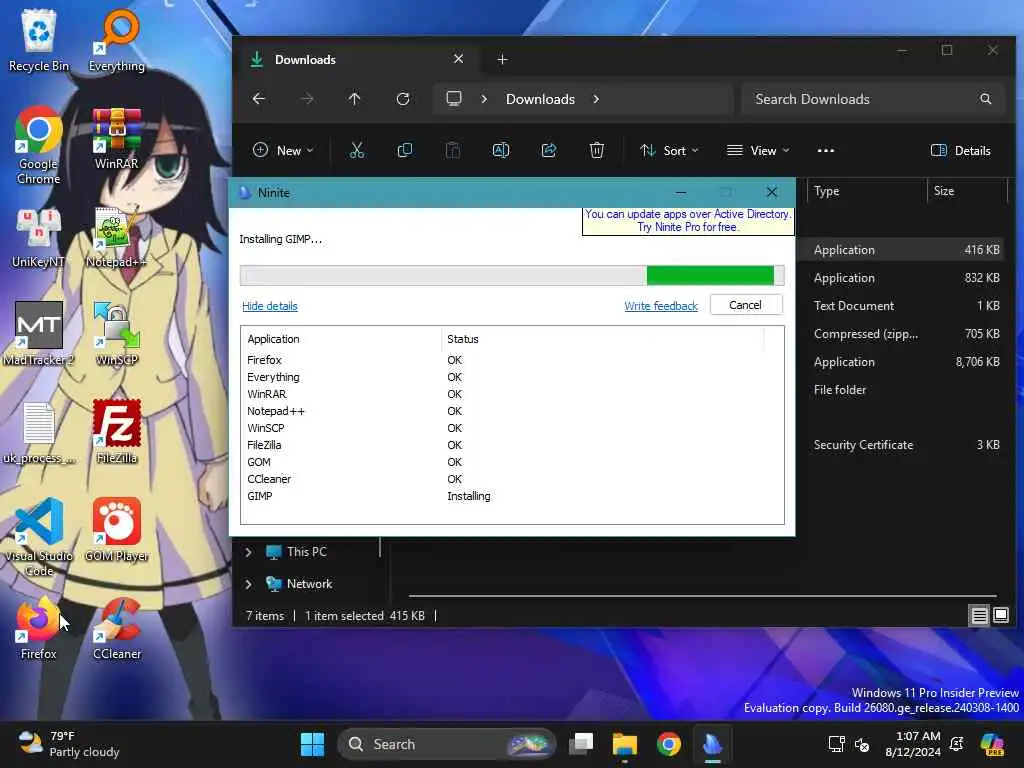1024x768 pixels.
Task: Click Hide details link in Ninite
Action: 270,306
